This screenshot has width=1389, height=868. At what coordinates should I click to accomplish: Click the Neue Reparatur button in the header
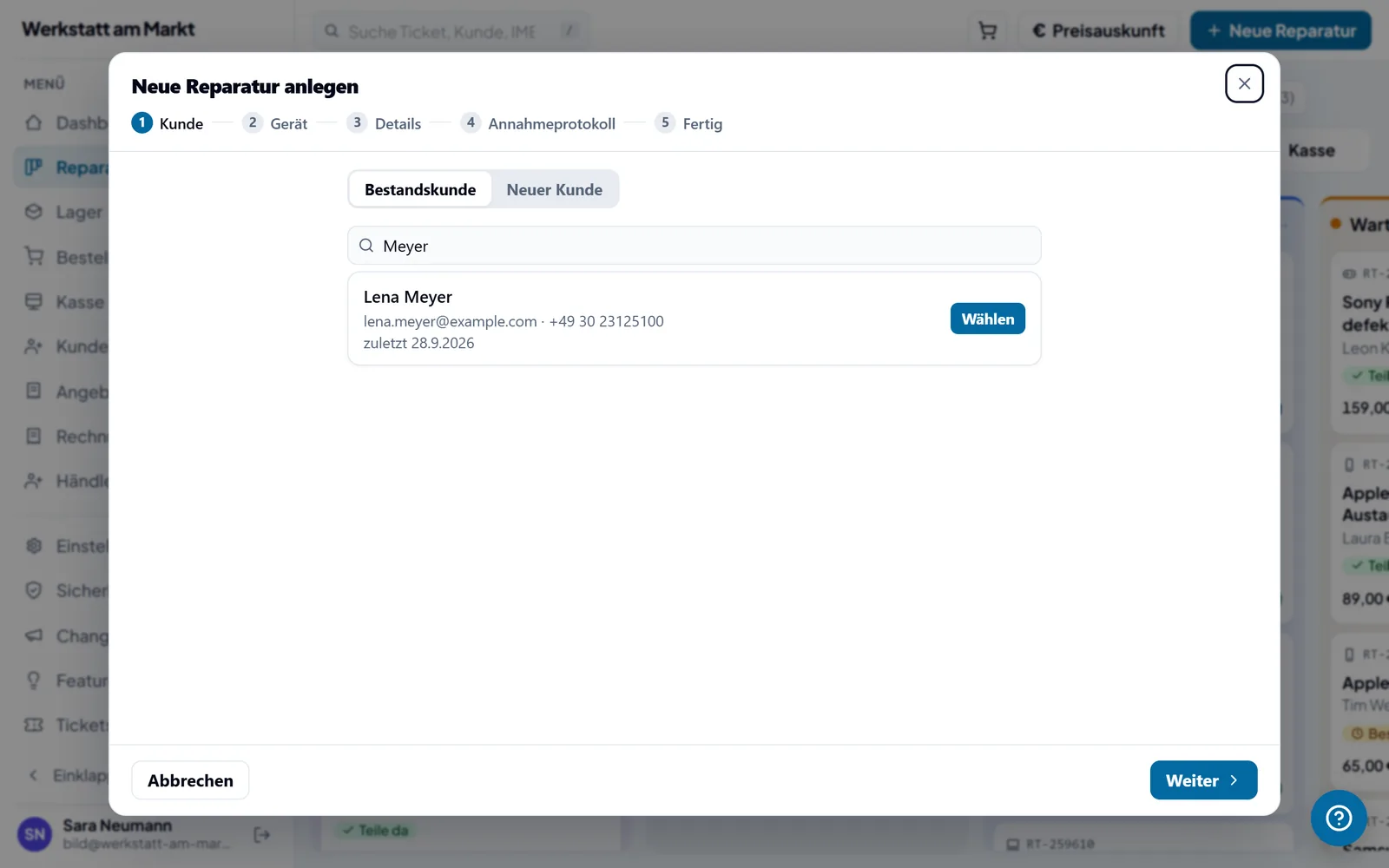(x=1280, y=31)
